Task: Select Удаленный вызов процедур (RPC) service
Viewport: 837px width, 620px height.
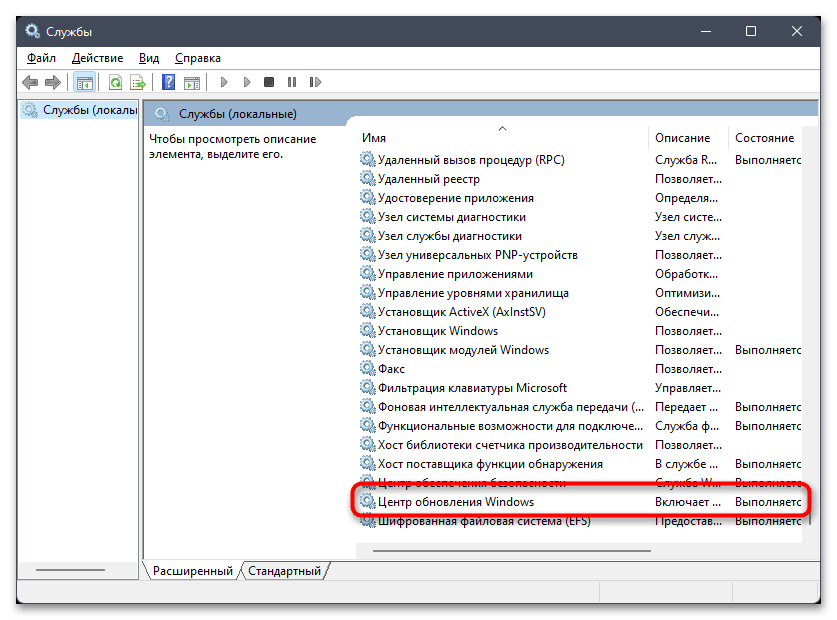Action: click(x=471, y=160)
